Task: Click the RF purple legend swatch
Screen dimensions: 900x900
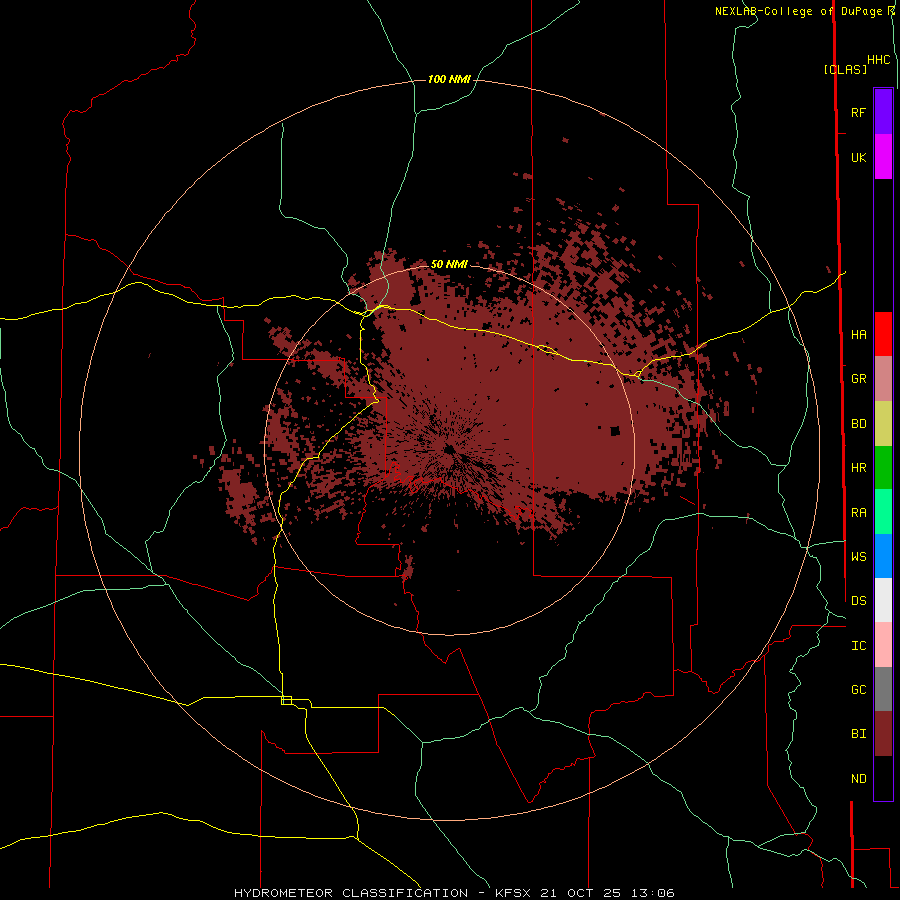Action: click(x=883, y=112)
